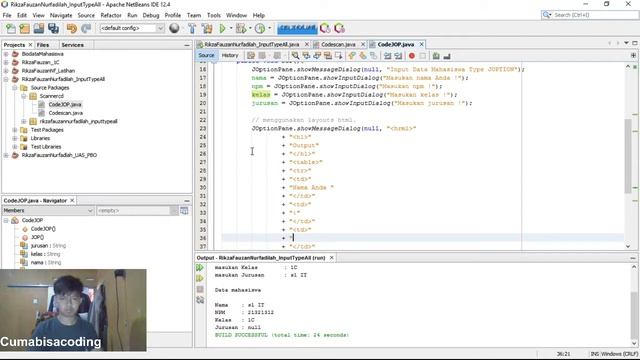This screenshot has height=360, width=640.
Task: Switch to the Files tab
Action: [x=43, y=45]
